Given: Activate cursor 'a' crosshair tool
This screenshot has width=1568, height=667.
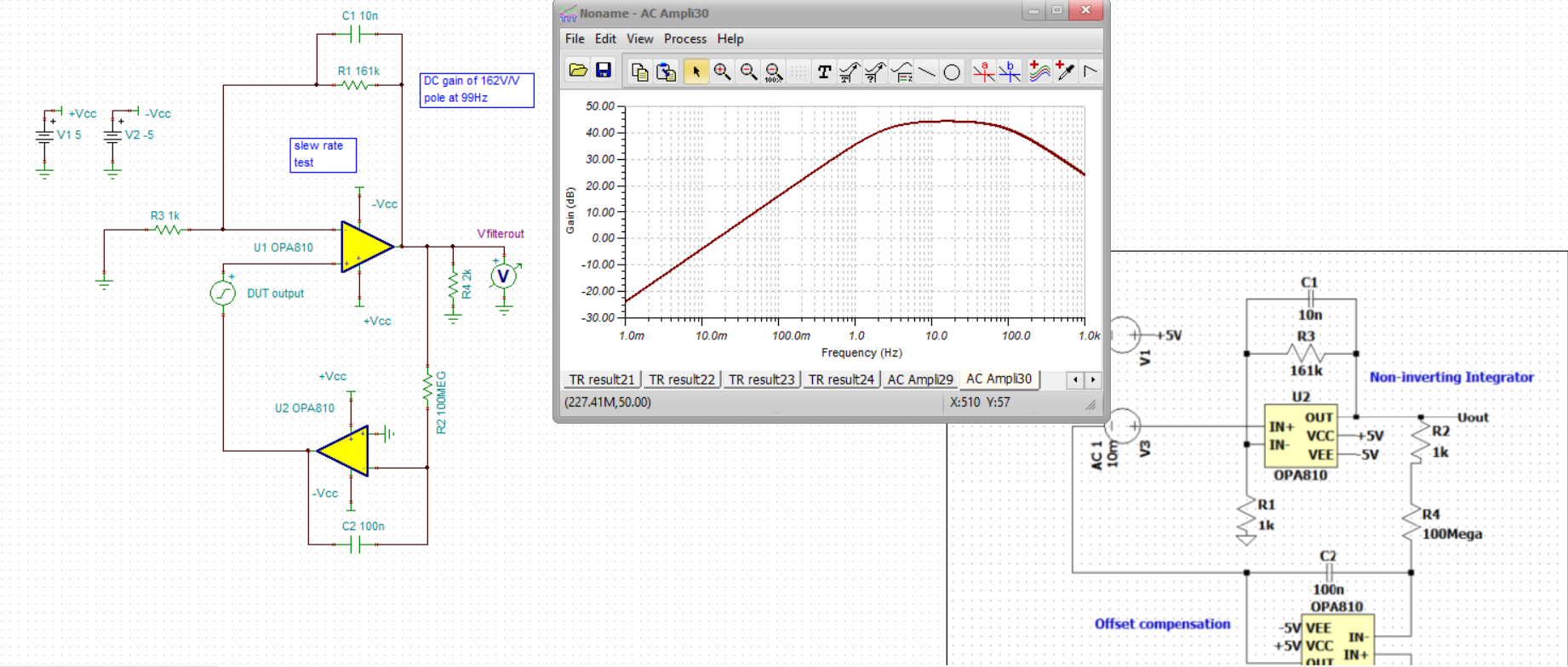Looking at the screenshot, I should coord(984,72).
